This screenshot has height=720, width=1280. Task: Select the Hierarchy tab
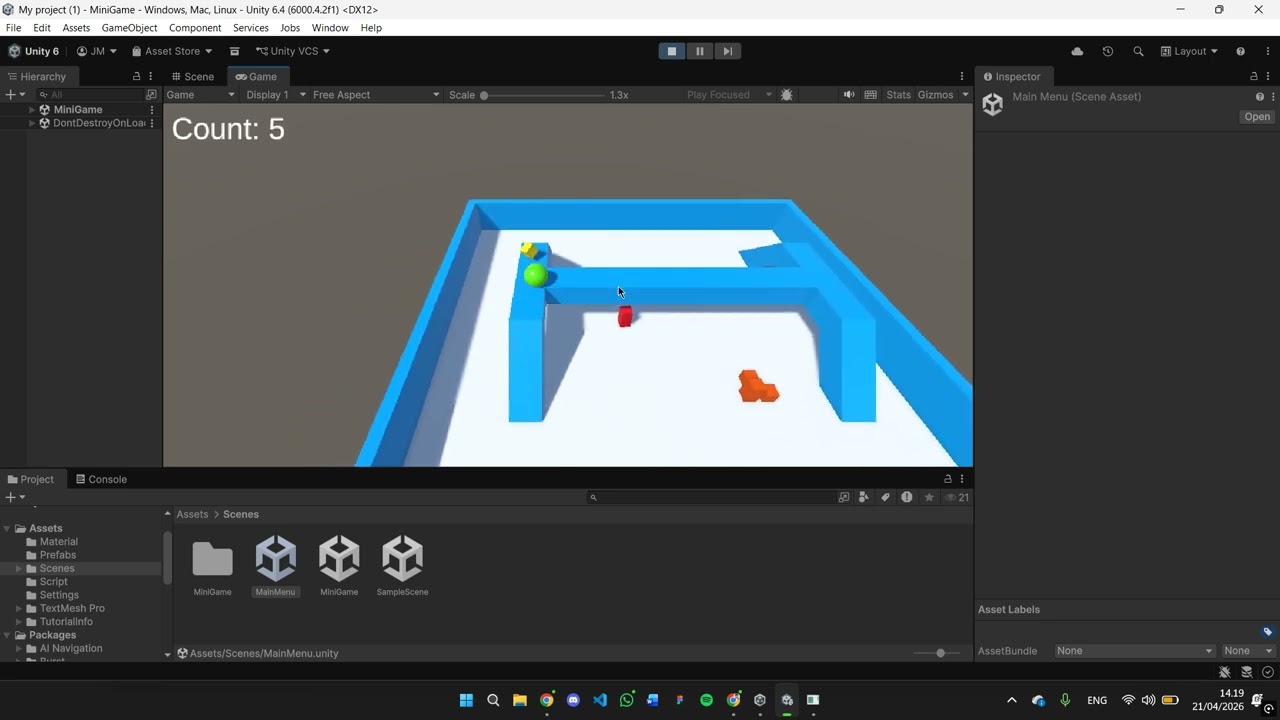click(36, 76)
